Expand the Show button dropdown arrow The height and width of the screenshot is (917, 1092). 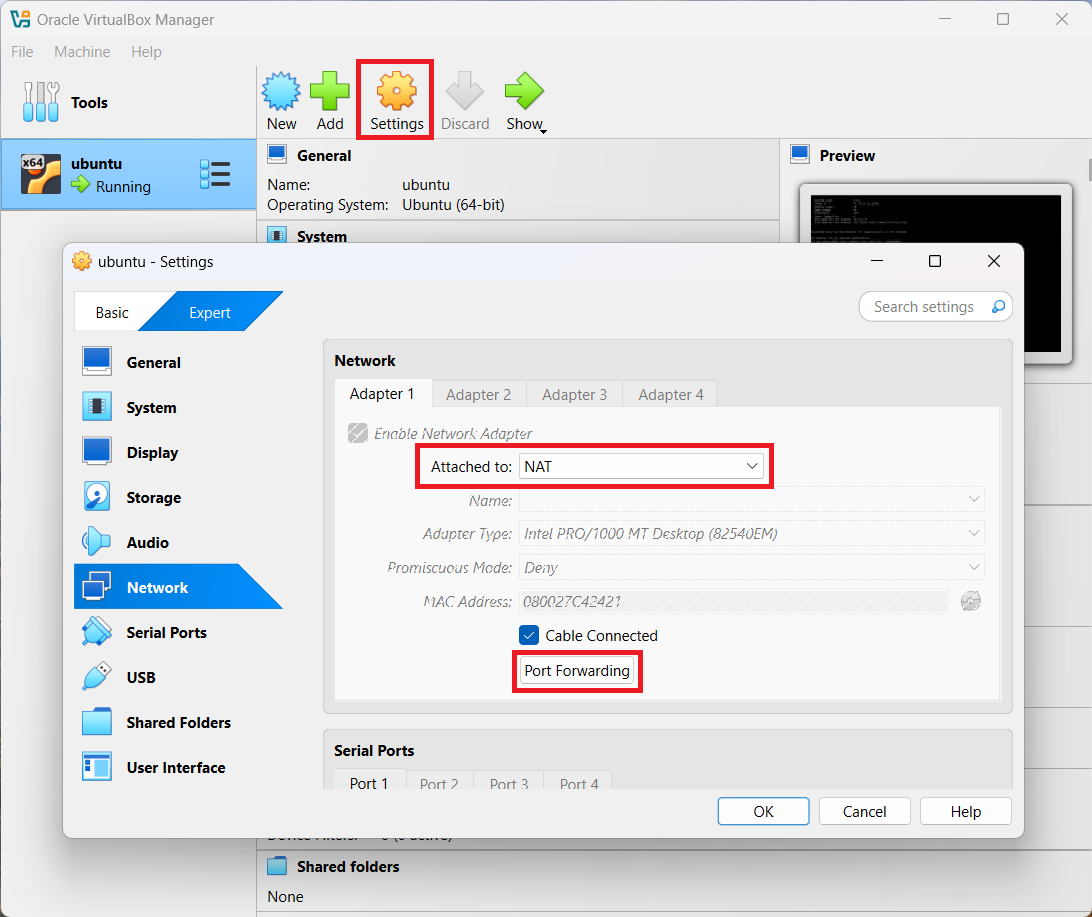click(x=543, y=131)
